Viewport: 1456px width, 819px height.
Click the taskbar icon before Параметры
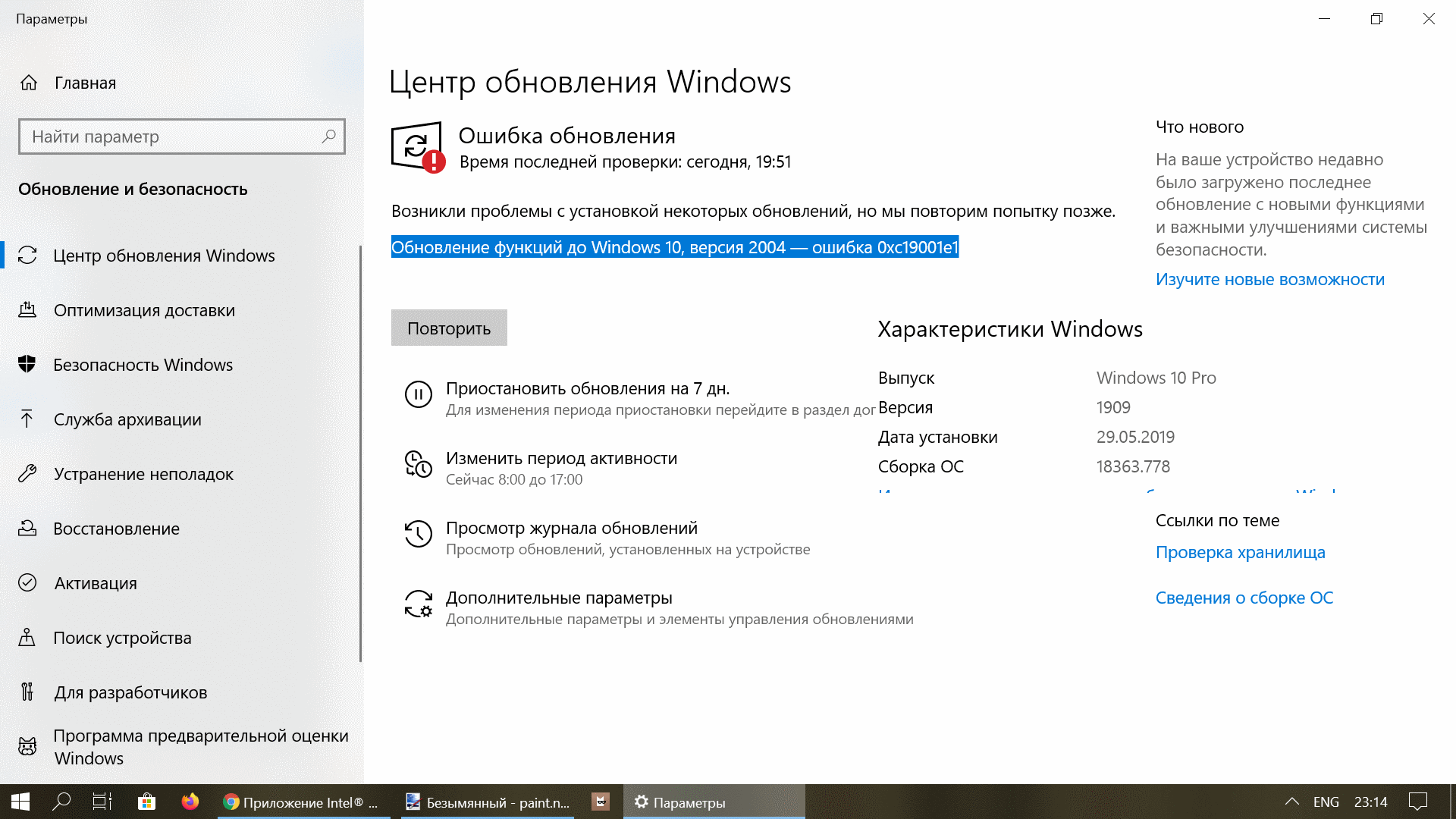pos(601,802)
